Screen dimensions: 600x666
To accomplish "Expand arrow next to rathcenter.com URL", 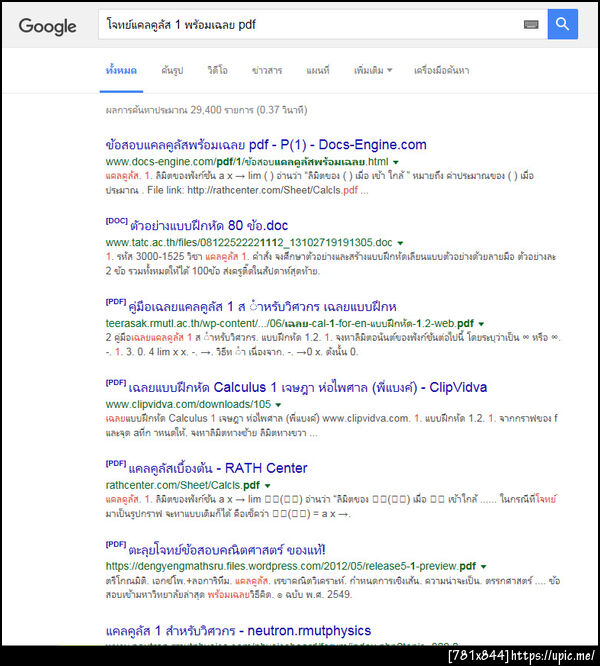I will [x=268, y=485].
